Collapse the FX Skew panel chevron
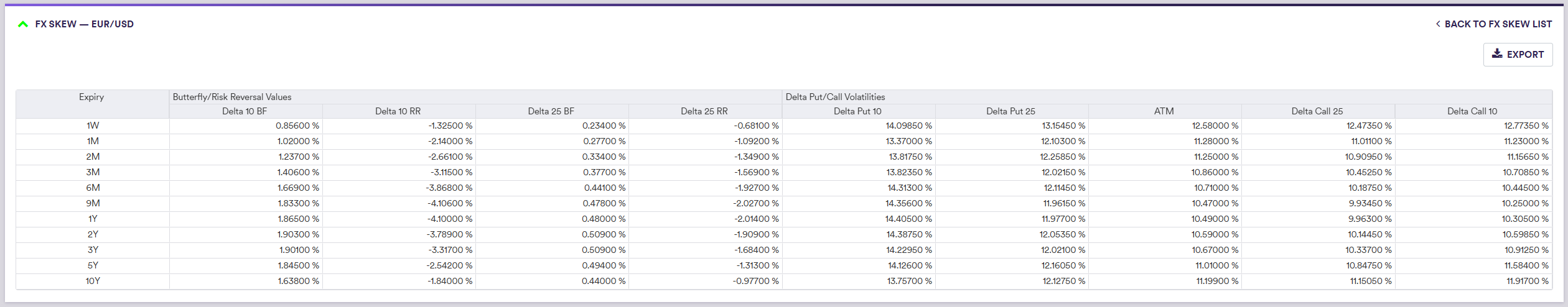The height and width of the screenshot is (307, 1568). (23, 24)
